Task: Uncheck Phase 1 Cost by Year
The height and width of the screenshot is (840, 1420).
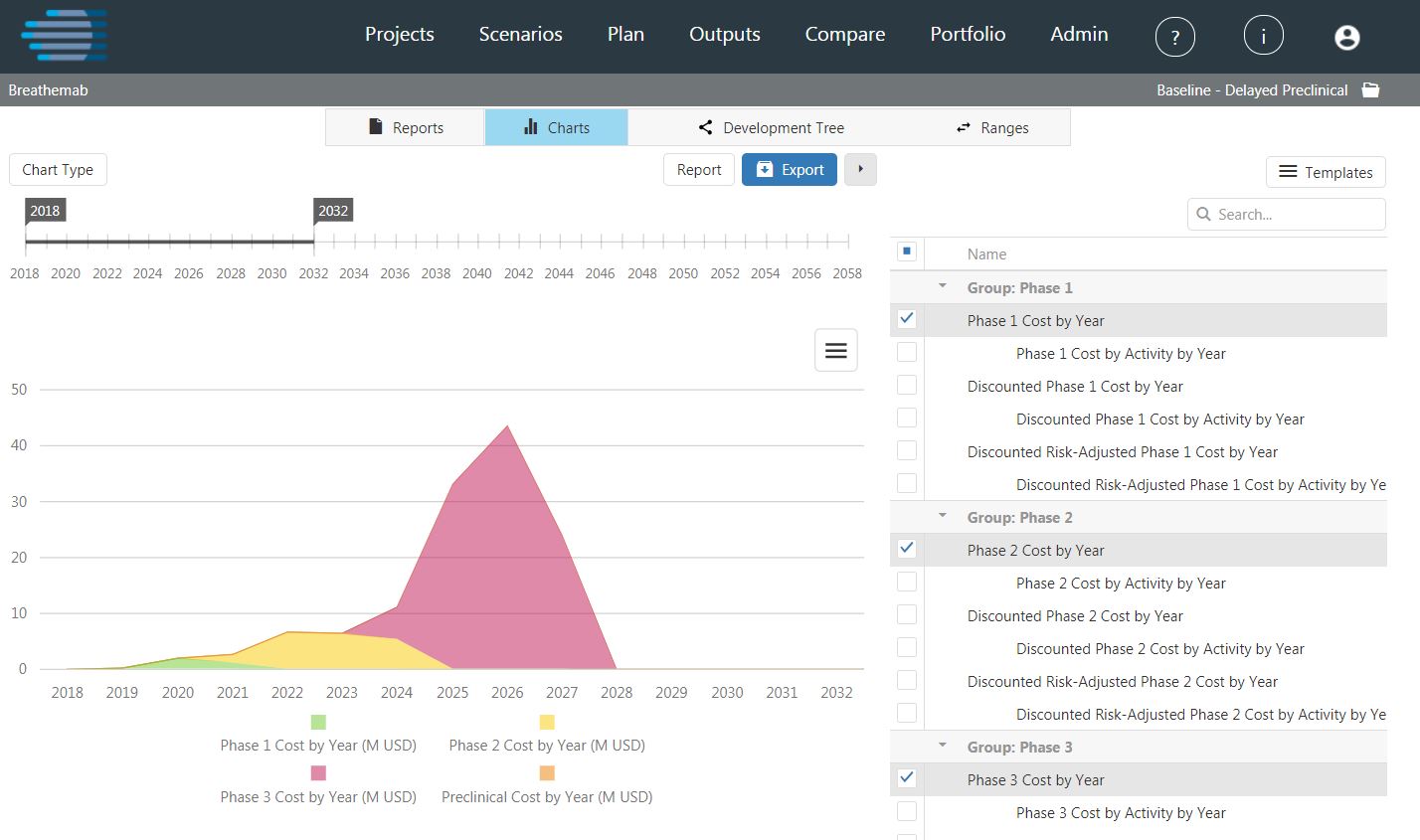Action: pos(907,319)
